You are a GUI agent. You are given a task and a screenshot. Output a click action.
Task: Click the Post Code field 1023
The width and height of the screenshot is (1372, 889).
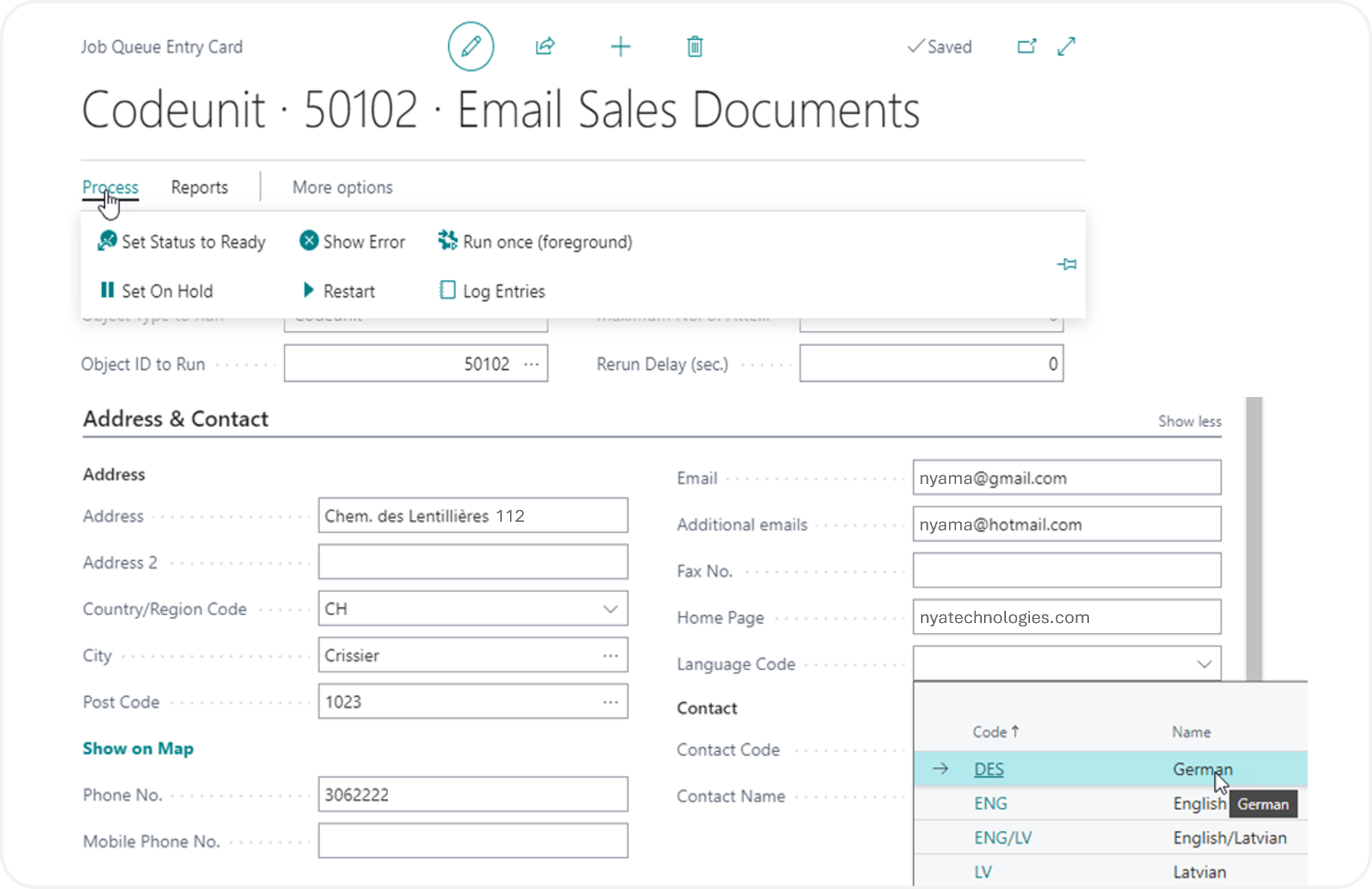click(x=473, y=701)
